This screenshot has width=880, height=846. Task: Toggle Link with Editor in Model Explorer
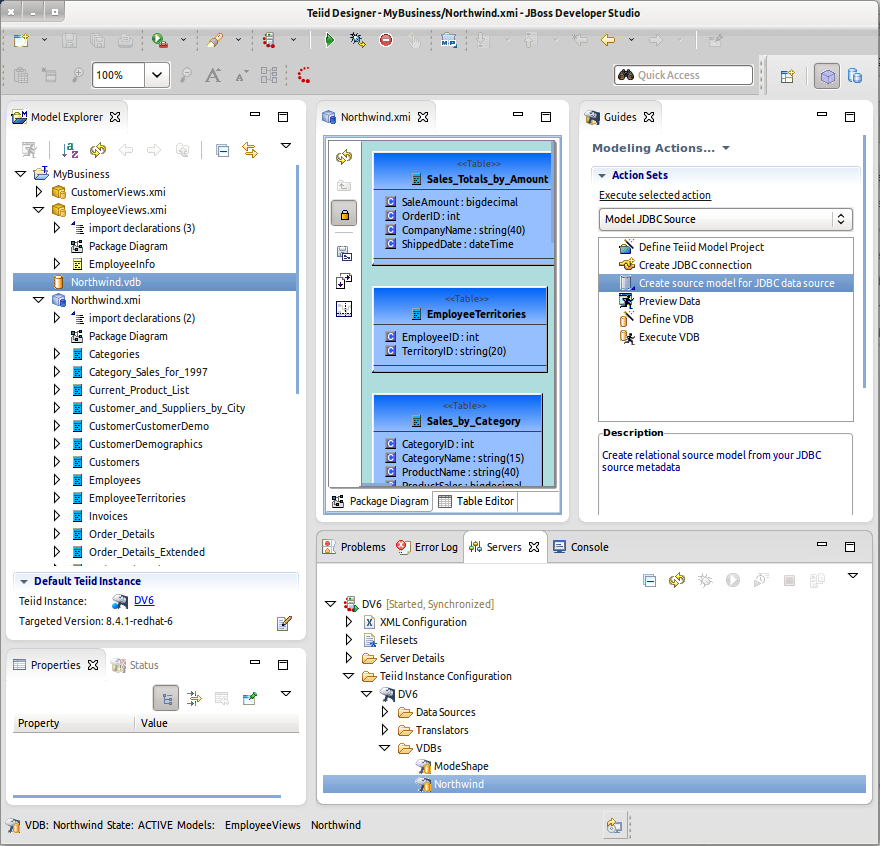click(250, 150)
